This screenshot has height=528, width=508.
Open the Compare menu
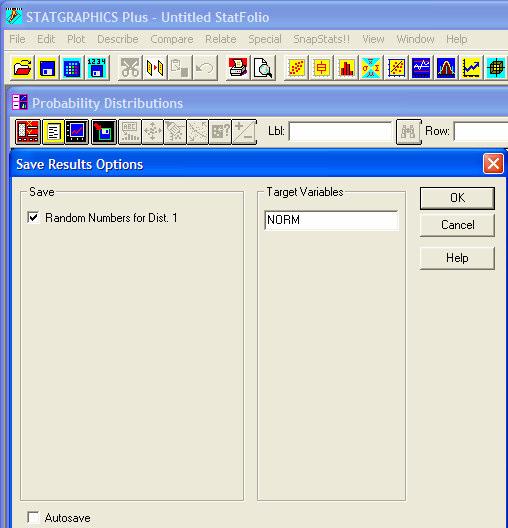[172, 39]
